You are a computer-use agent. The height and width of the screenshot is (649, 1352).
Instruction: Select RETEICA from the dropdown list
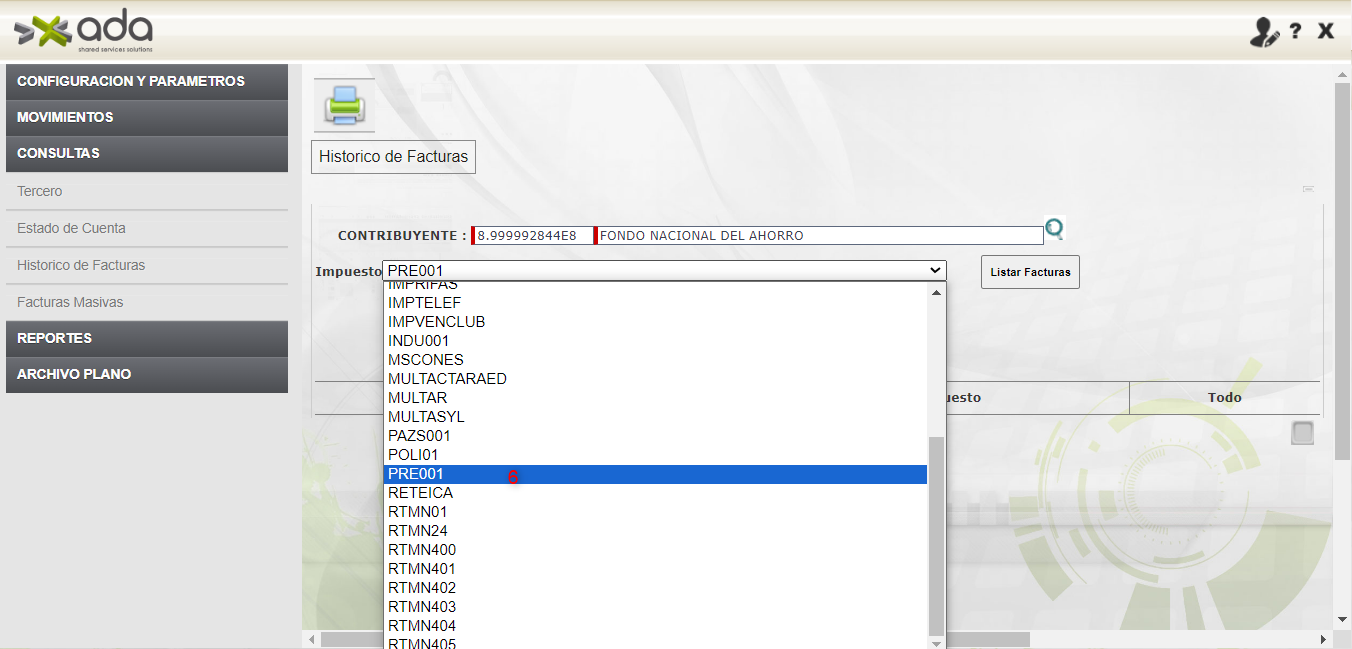pos(420,493)
